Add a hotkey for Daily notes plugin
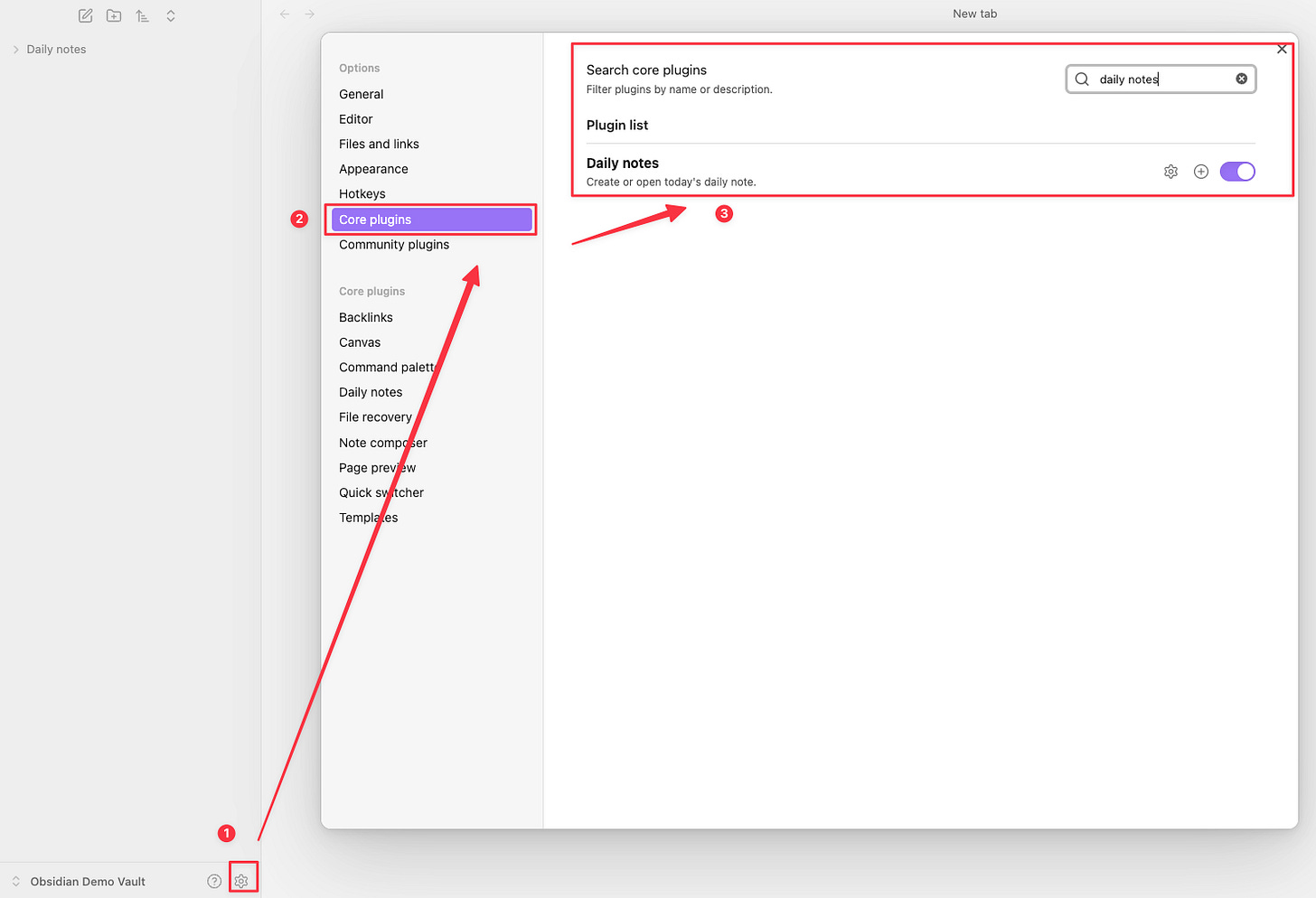Image resolution: width=1316 pixels, height=898 pixels. 1200,171
